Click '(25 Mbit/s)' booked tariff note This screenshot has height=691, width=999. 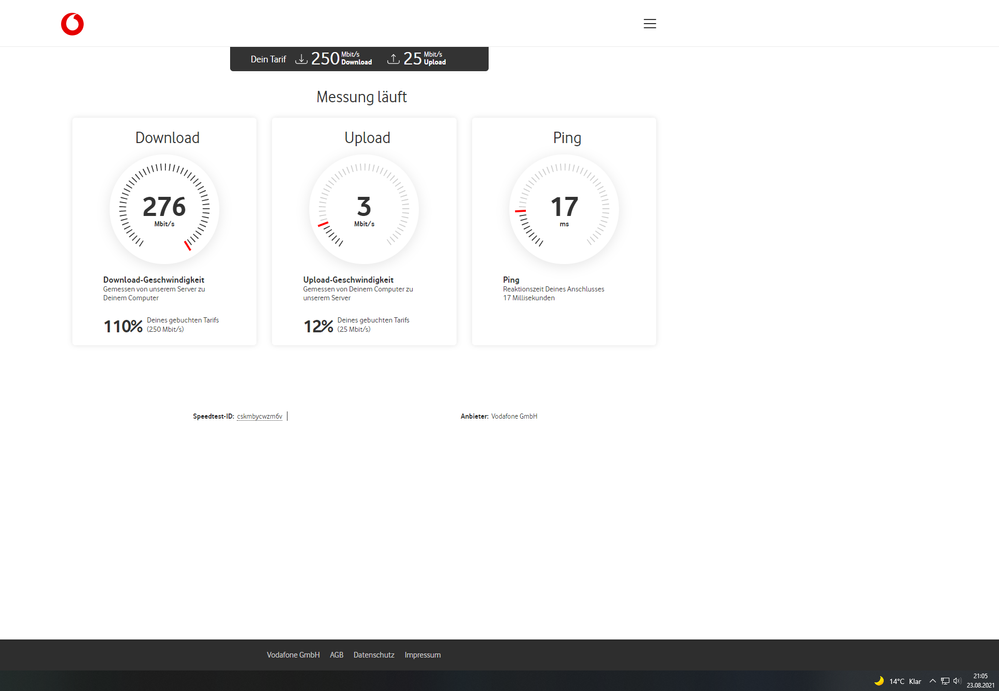click(x=354, y=329)
